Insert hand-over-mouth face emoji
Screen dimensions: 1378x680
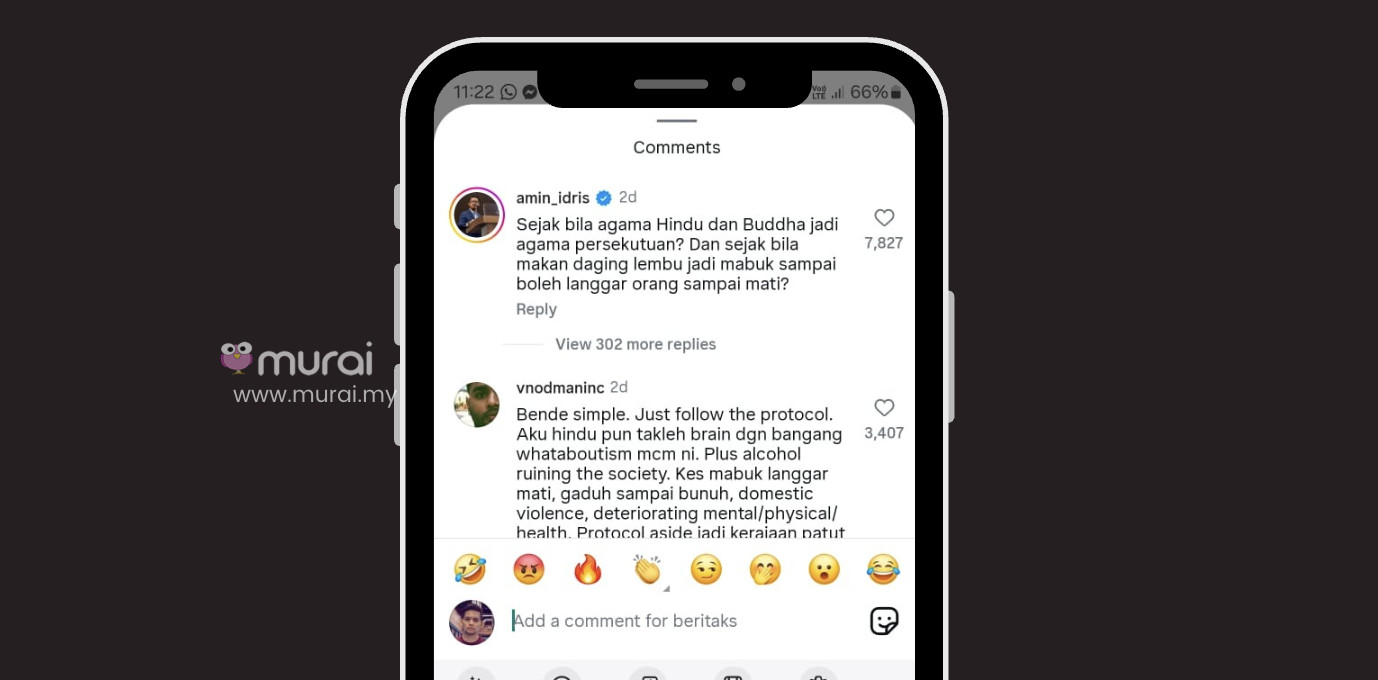[765, 569]
